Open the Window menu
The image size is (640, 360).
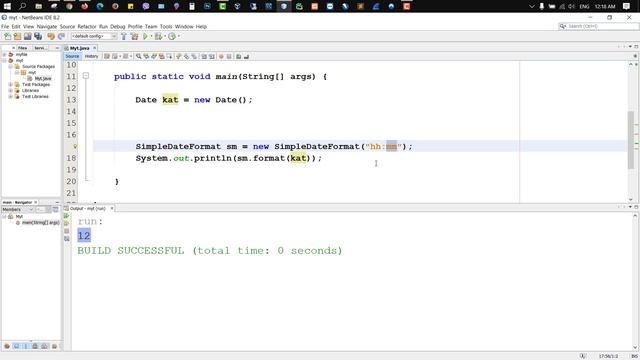point(184,27)
